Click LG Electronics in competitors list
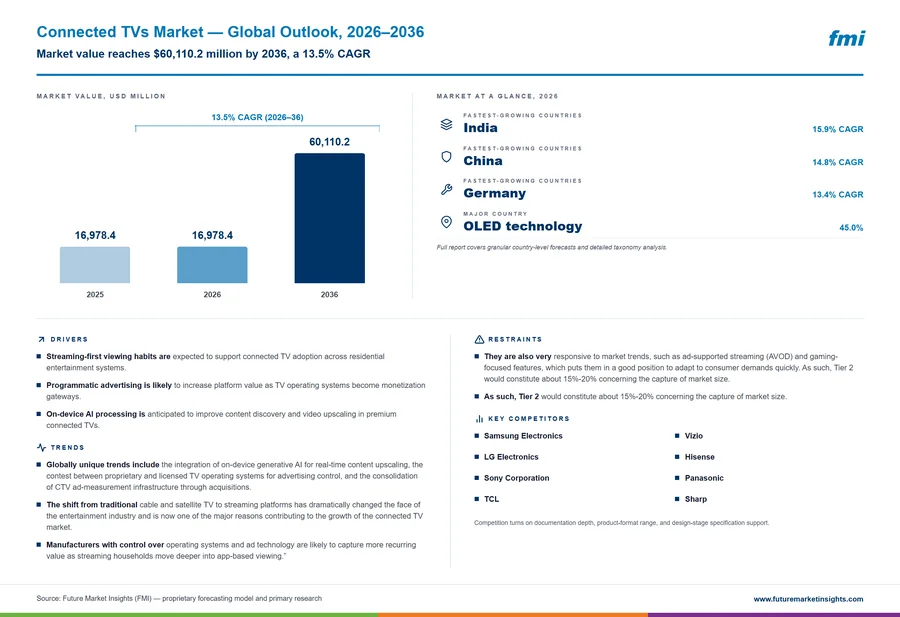 [511, 457]
